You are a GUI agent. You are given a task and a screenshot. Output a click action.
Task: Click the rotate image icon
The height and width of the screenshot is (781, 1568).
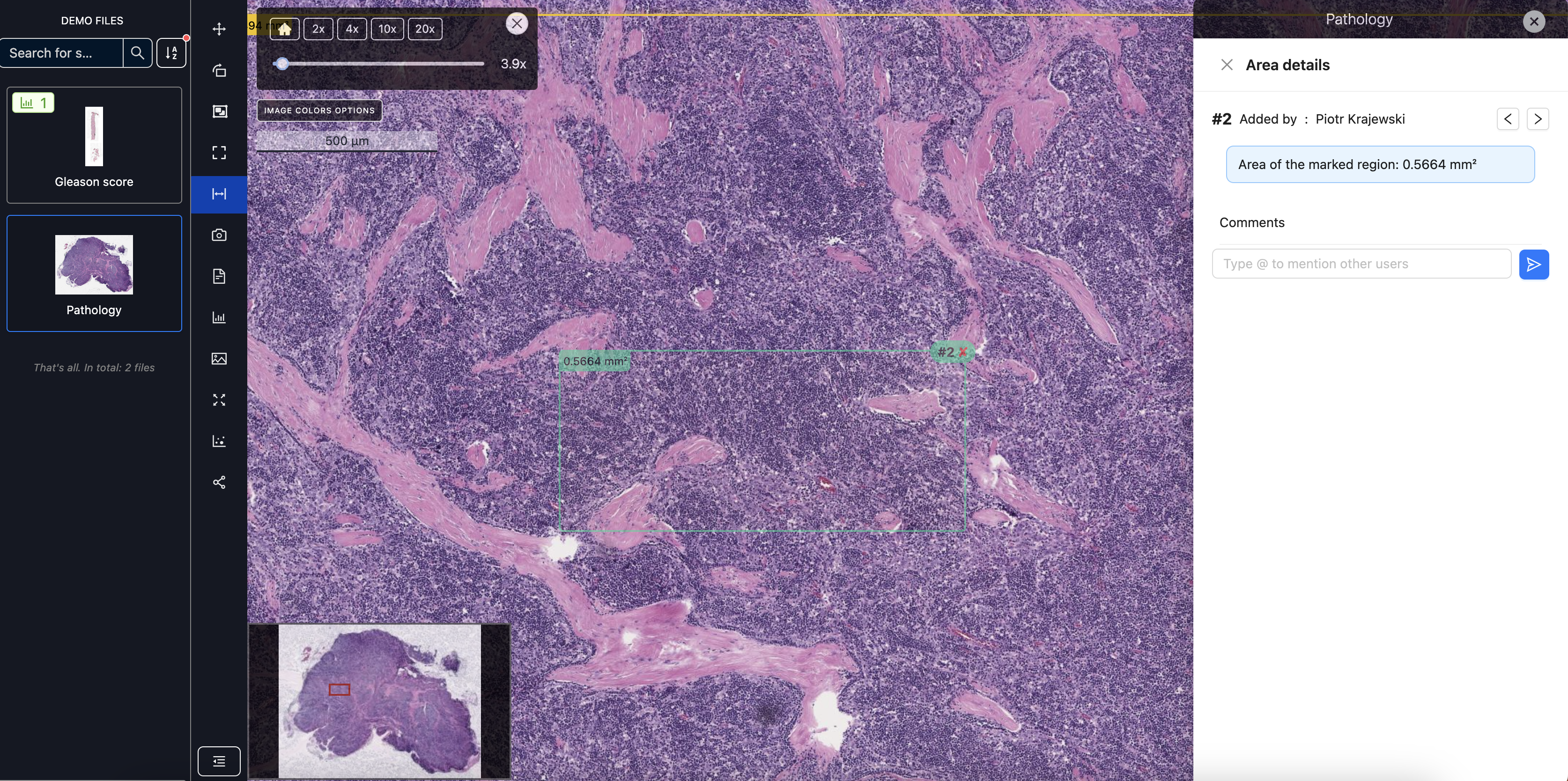point(219,71)
